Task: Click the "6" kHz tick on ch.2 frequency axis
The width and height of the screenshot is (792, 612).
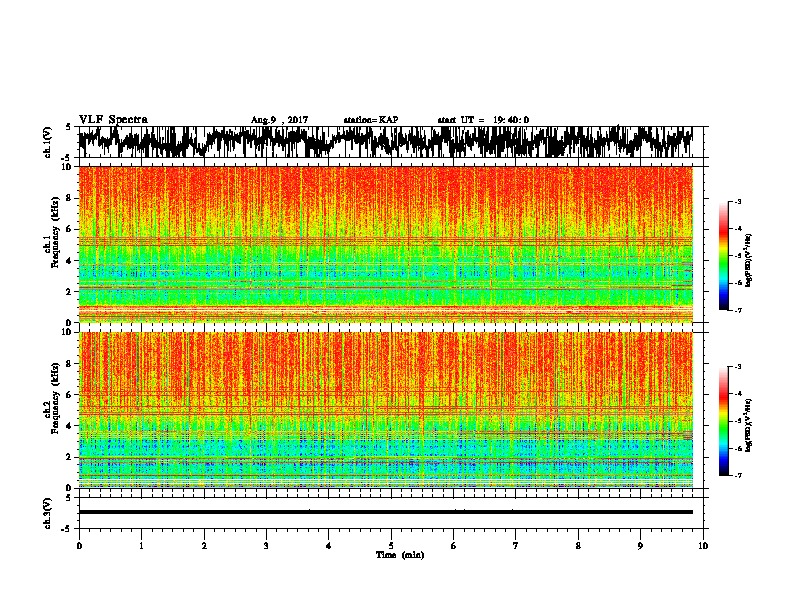Action: 71,395
